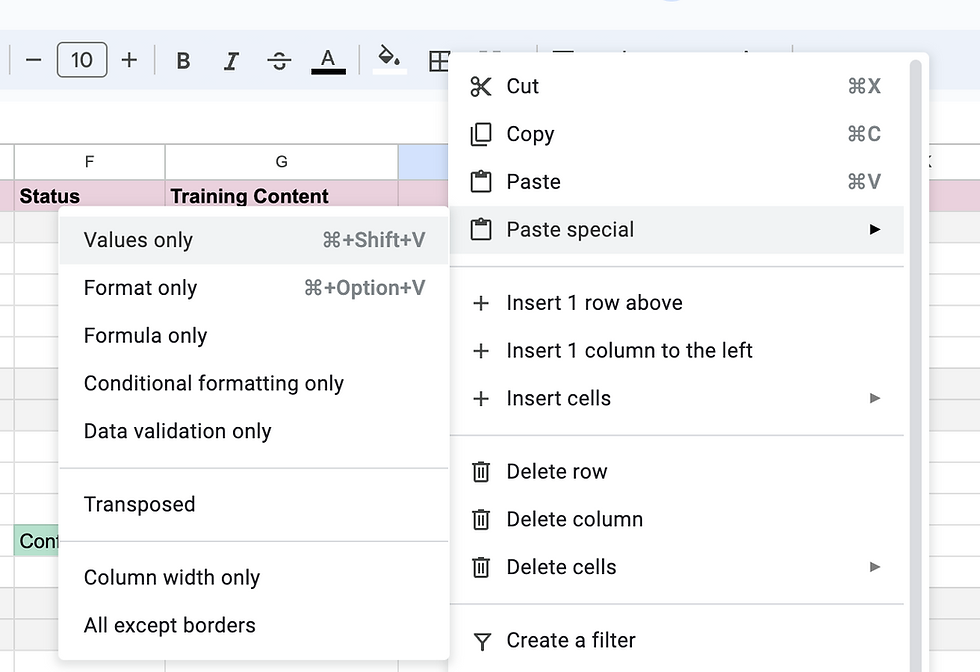The height and width of the screenshot is (672, 980).
Task: Click the Paste menu entry
Action: click(x=533, y=182)
